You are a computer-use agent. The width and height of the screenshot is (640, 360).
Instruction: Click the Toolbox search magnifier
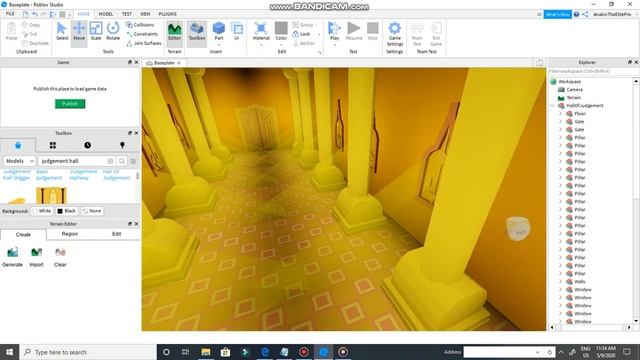coord(122,161)
